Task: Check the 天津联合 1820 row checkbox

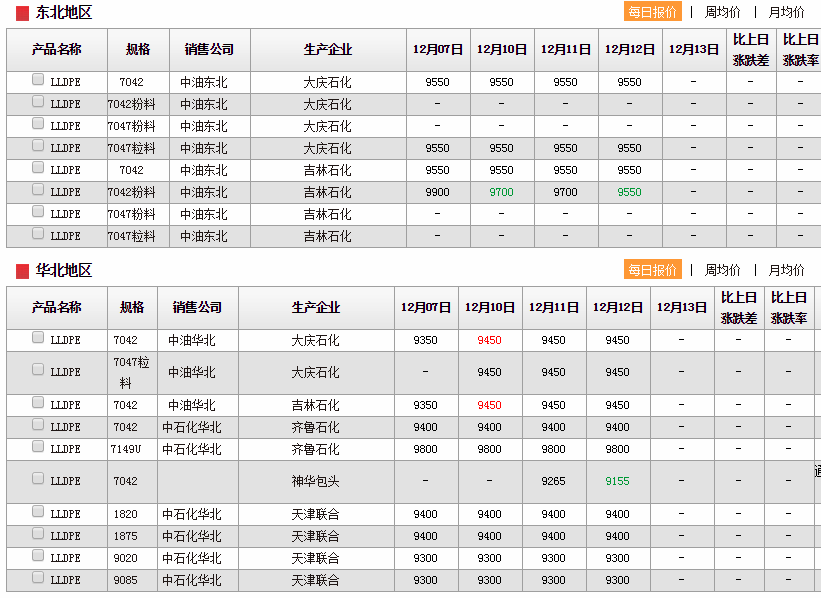Action: click(38, 512)
